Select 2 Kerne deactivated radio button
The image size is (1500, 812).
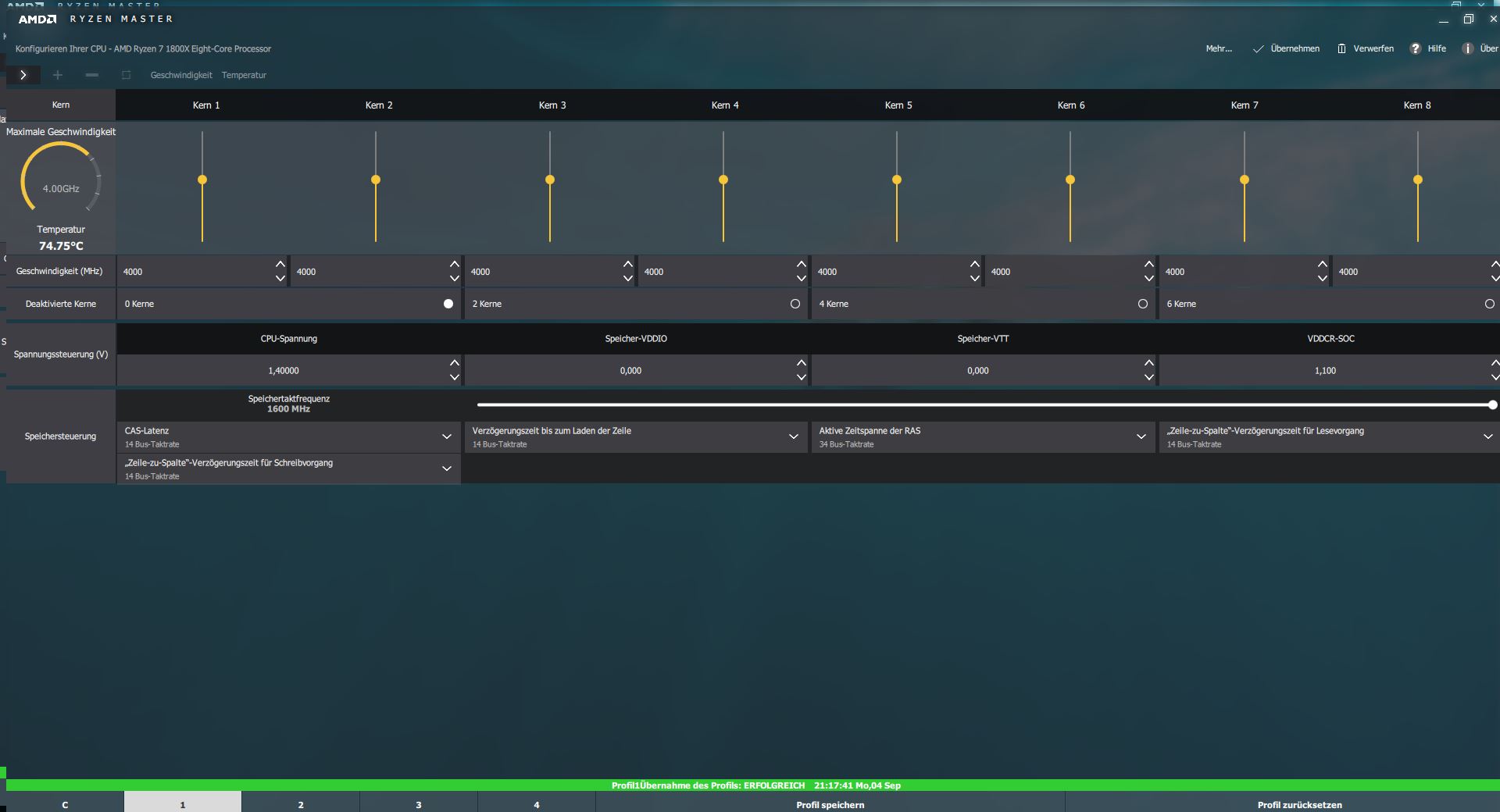pyautogui.click(x=795, y=304)
